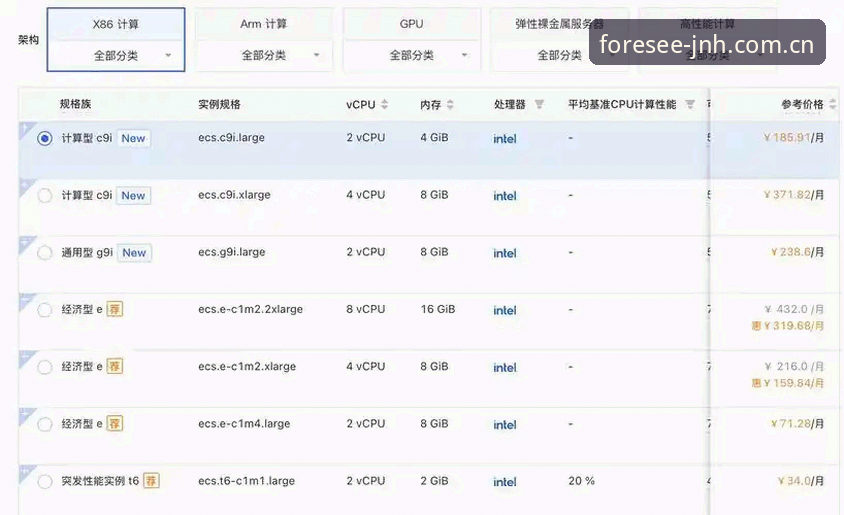Open 全部分类 dropdown under Arm 计算
The height and width of the screenshot is (515, 844).
(263, 55)
